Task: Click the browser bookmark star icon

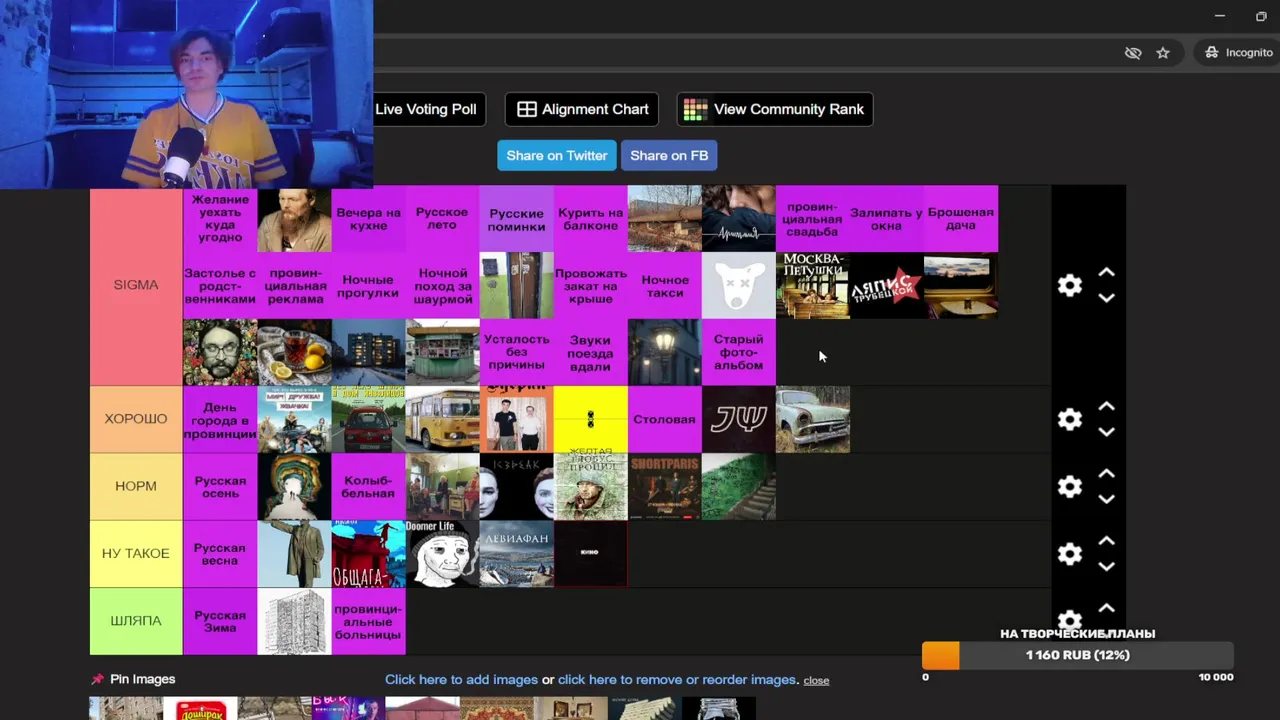Action: [x=1163, y=52]
